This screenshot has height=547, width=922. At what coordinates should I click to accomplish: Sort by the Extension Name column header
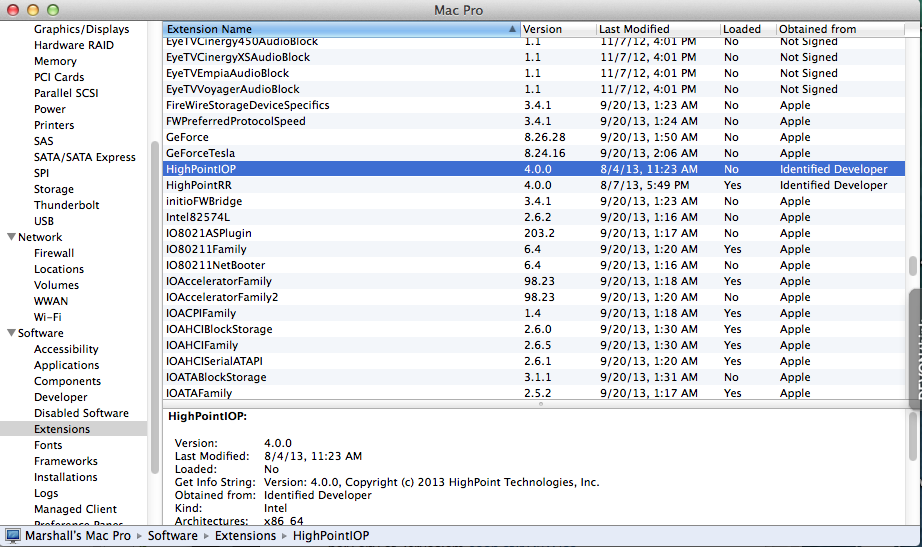[341, 29]
